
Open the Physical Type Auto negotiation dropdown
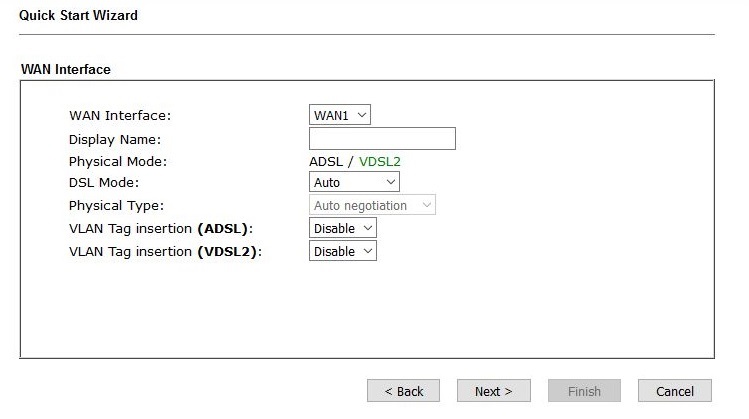[372, 205]
